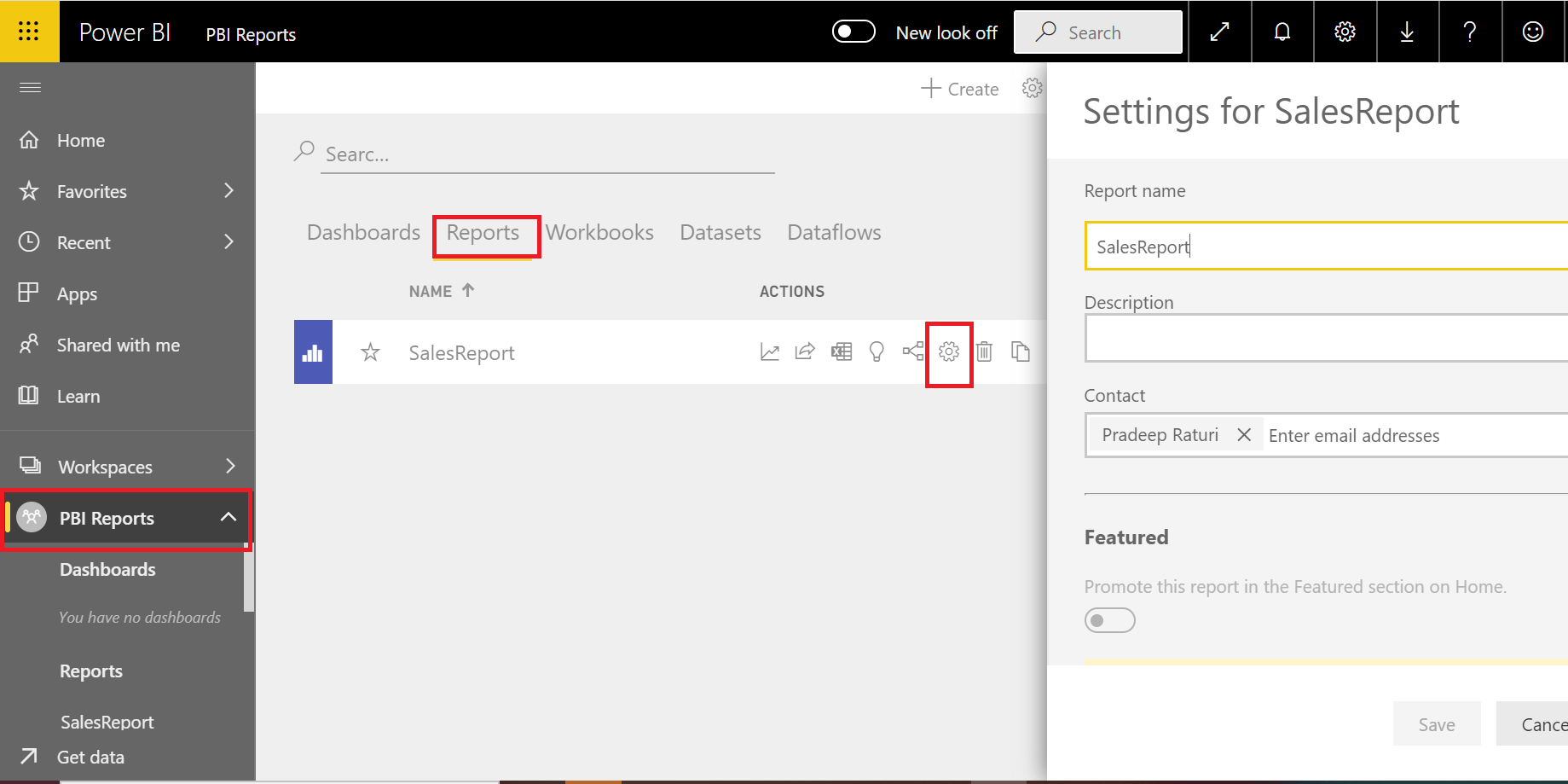Open the download options icon
1568x784 pixels.
tap(1407, 32)
